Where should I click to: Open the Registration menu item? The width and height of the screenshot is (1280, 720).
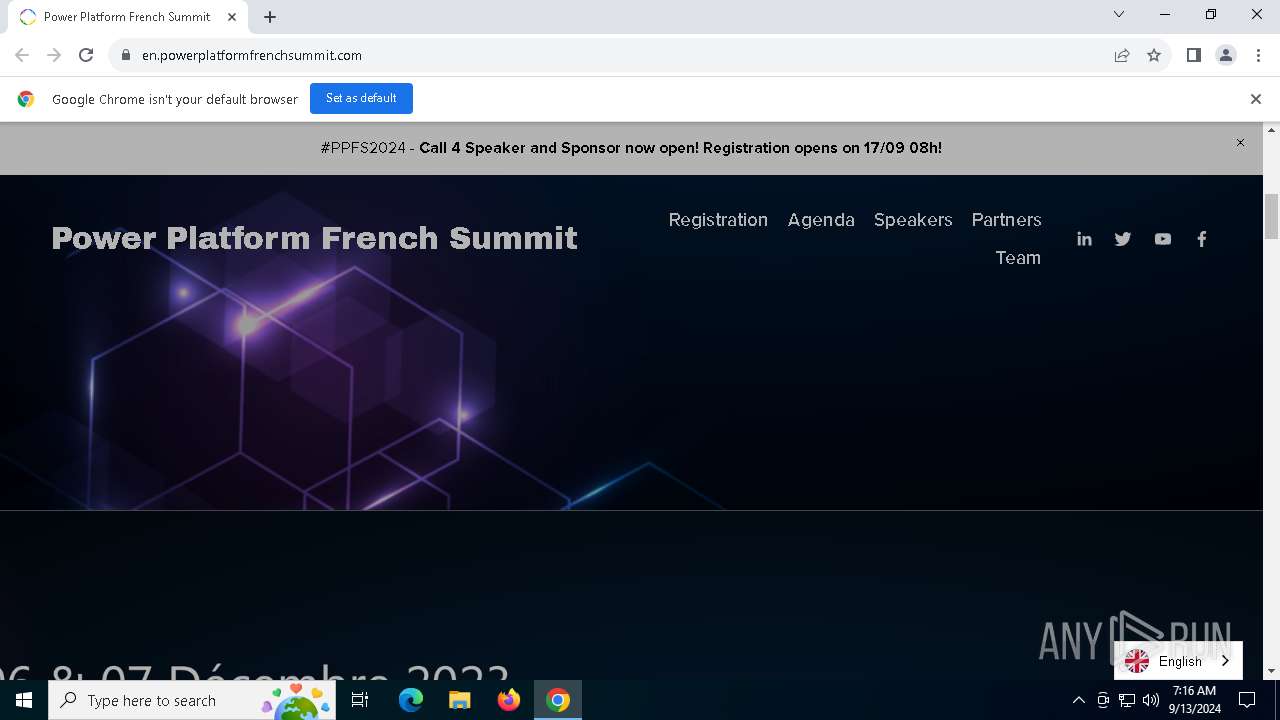click(718, 220)
